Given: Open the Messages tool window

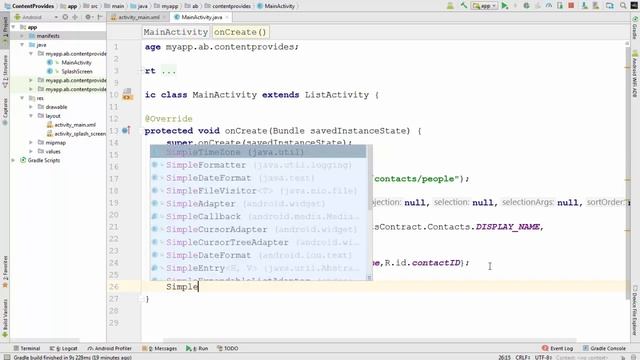Looking at the screenshot, I should (x=160, y=349).
